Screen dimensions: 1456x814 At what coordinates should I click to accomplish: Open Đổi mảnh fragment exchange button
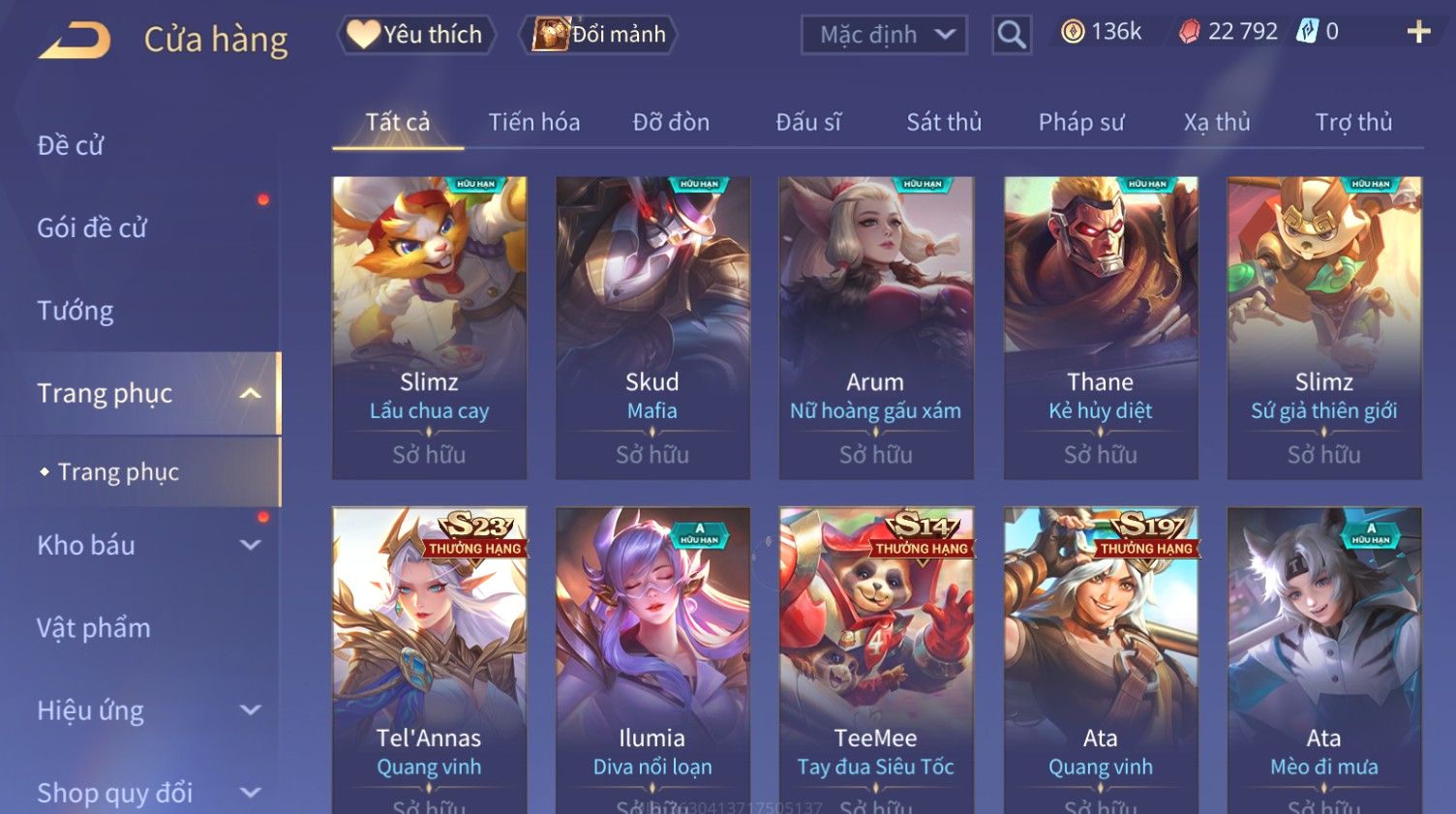598,35
